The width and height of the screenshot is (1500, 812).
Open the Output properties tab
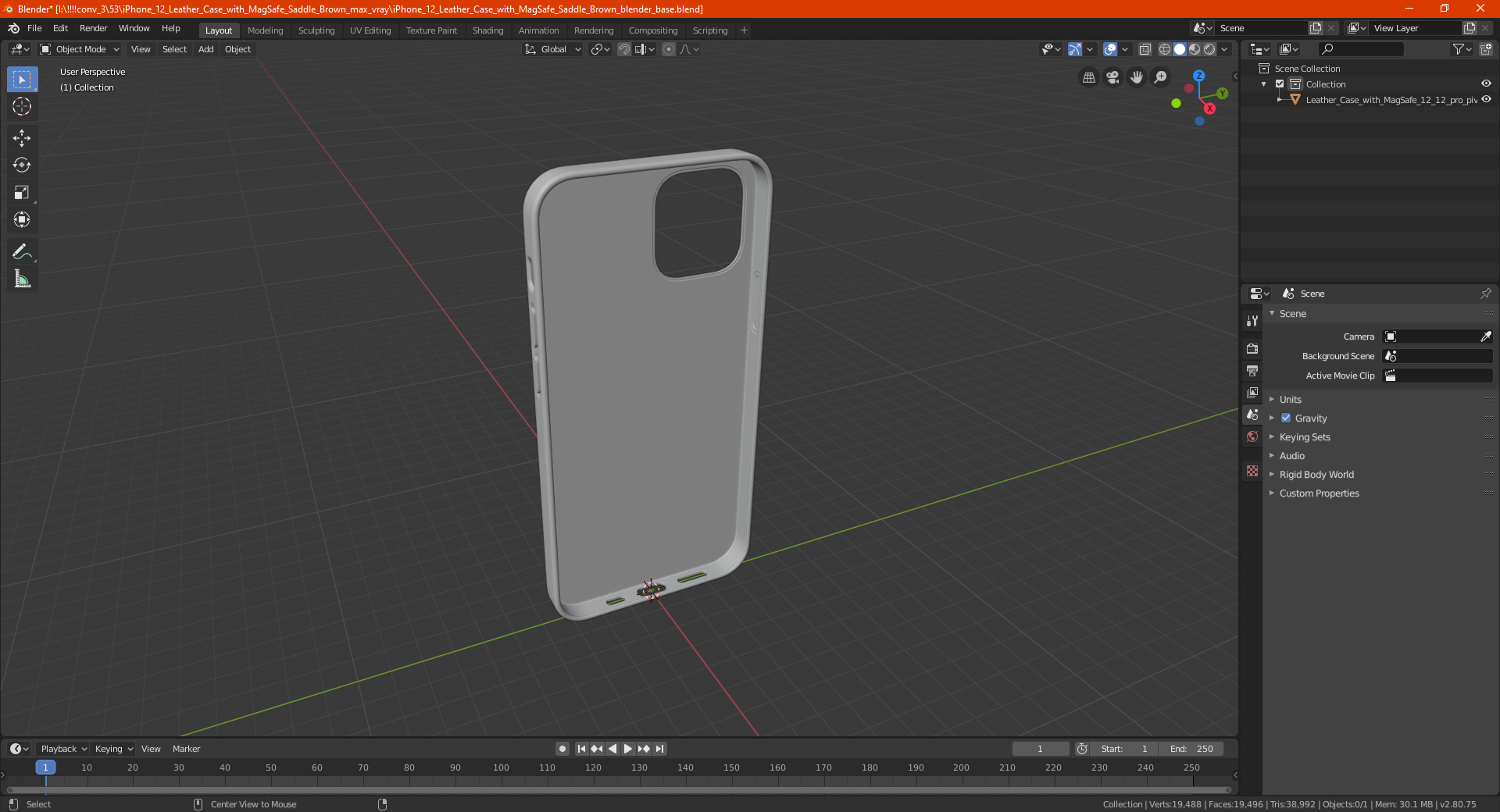[x=1252, y=370]
